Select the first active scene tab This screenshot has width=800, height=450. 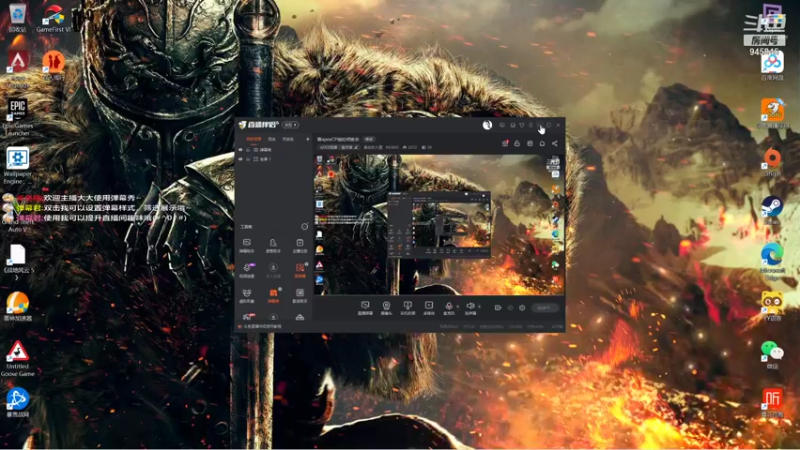pyautogui.click(x=254, y=139)
